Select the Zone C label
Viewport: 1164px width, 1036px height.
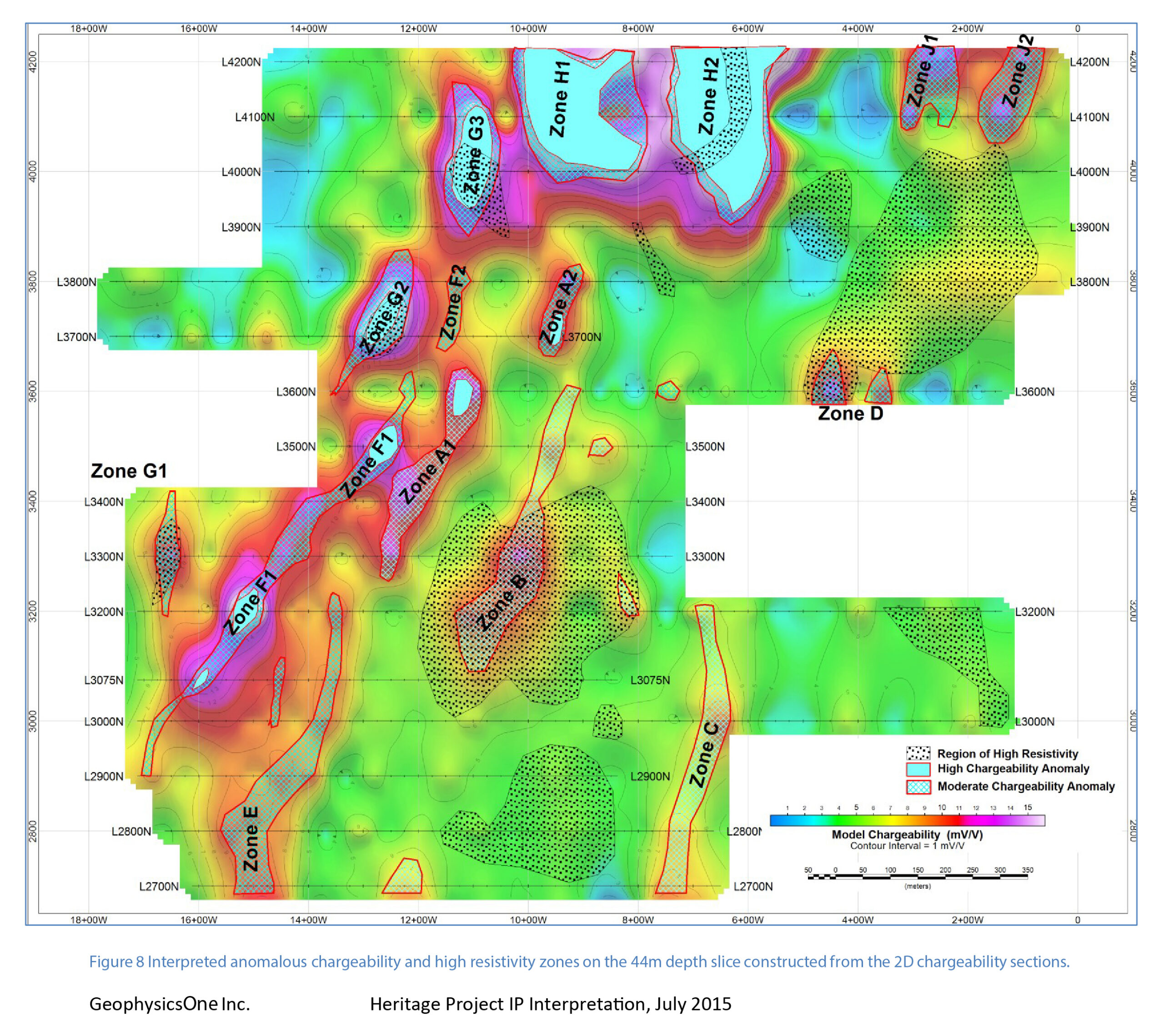click(x=704, y=754)
